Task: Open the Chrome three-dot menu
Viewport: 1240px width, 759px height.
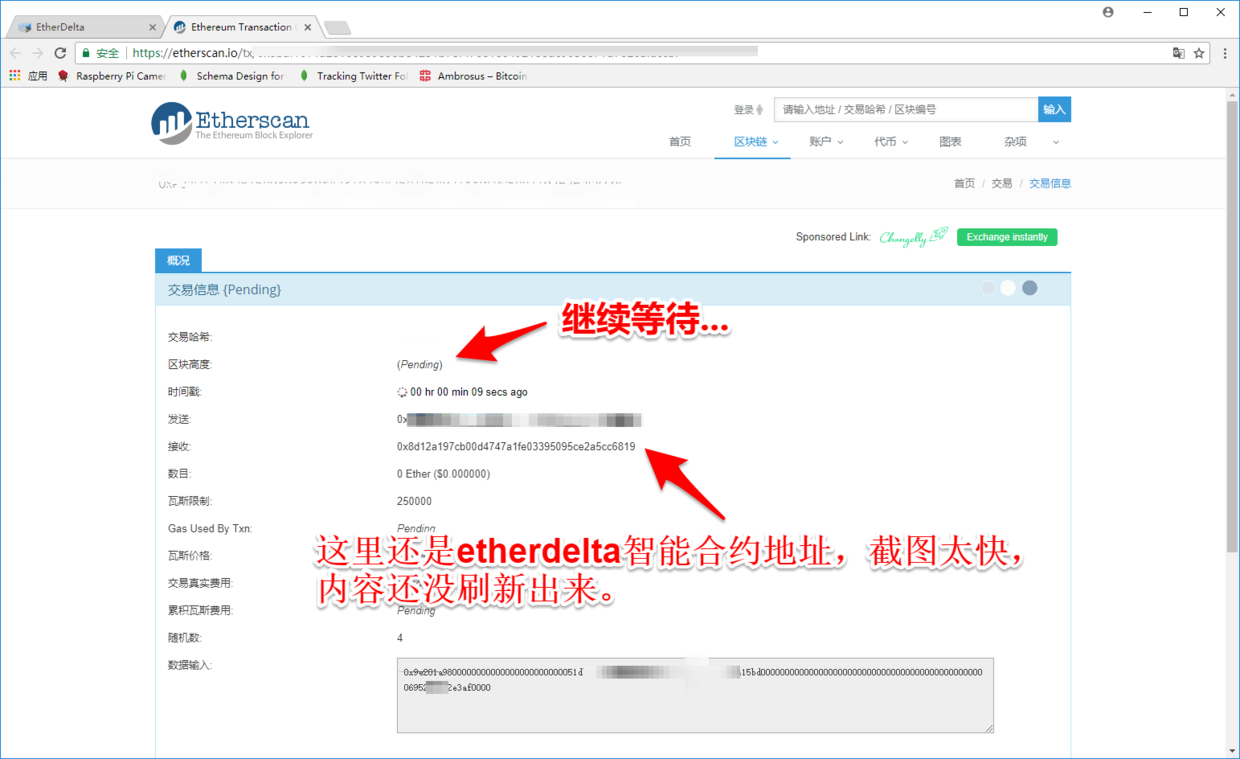Action: [x=1225, y=53]
